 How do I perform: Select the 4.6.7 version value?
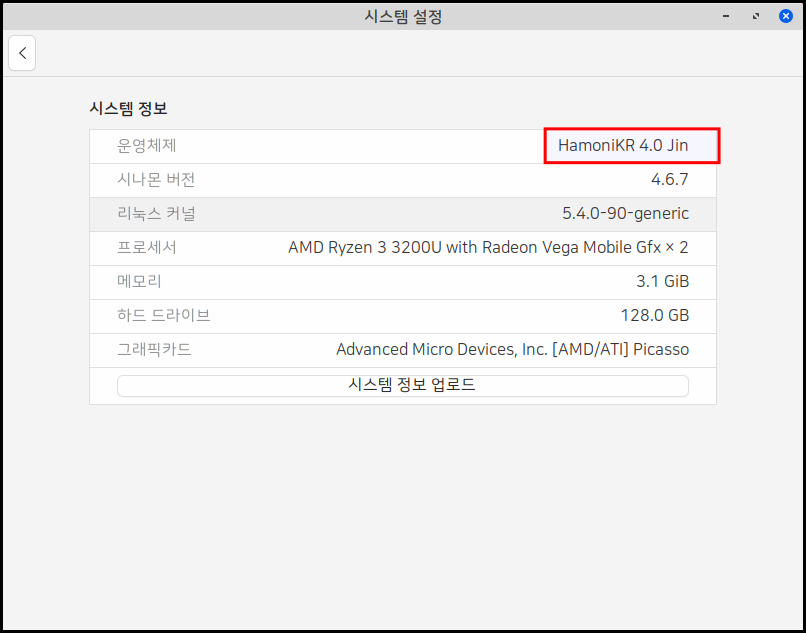[669, 180]
